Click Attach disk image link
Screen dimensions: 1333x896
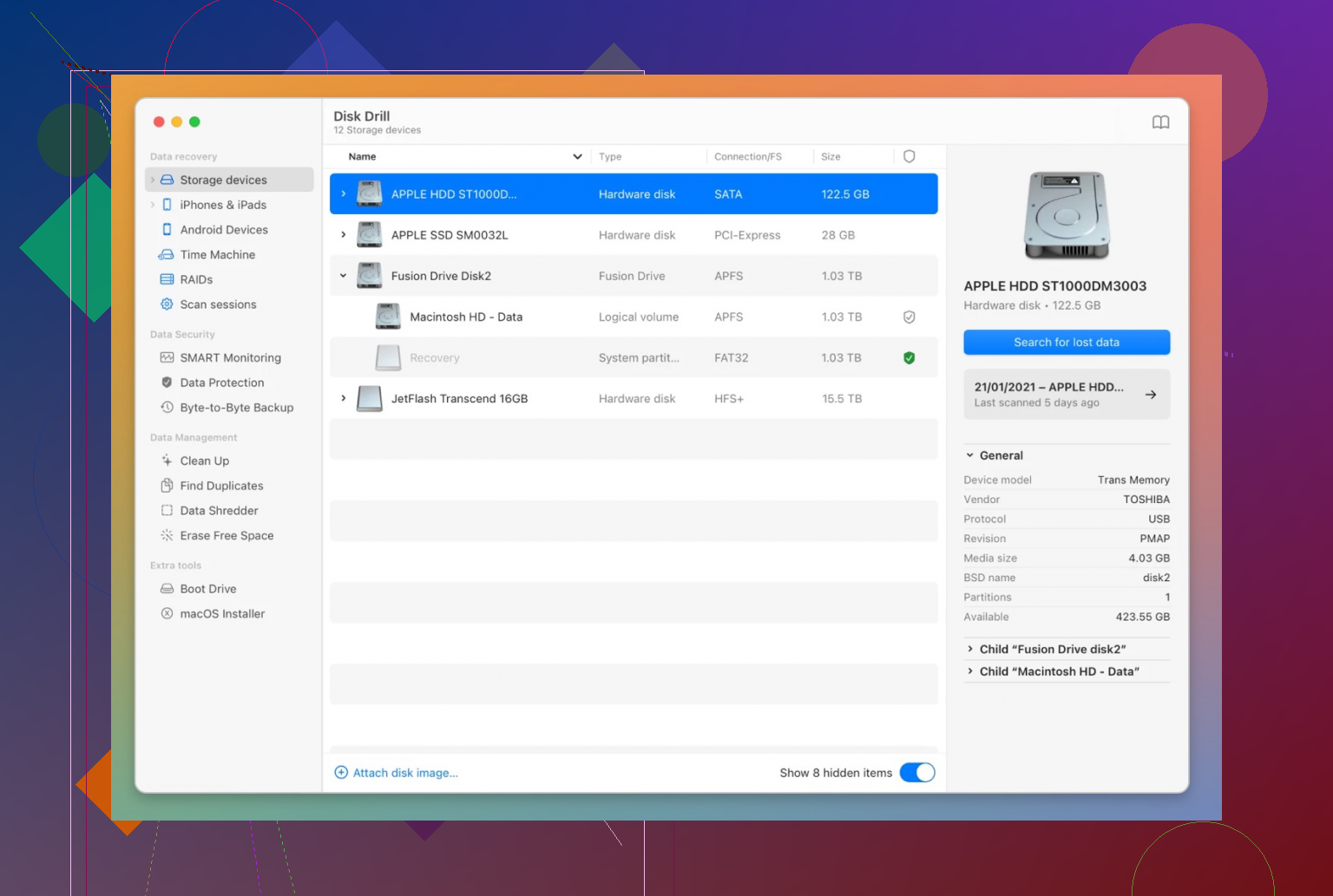(397, 773)
